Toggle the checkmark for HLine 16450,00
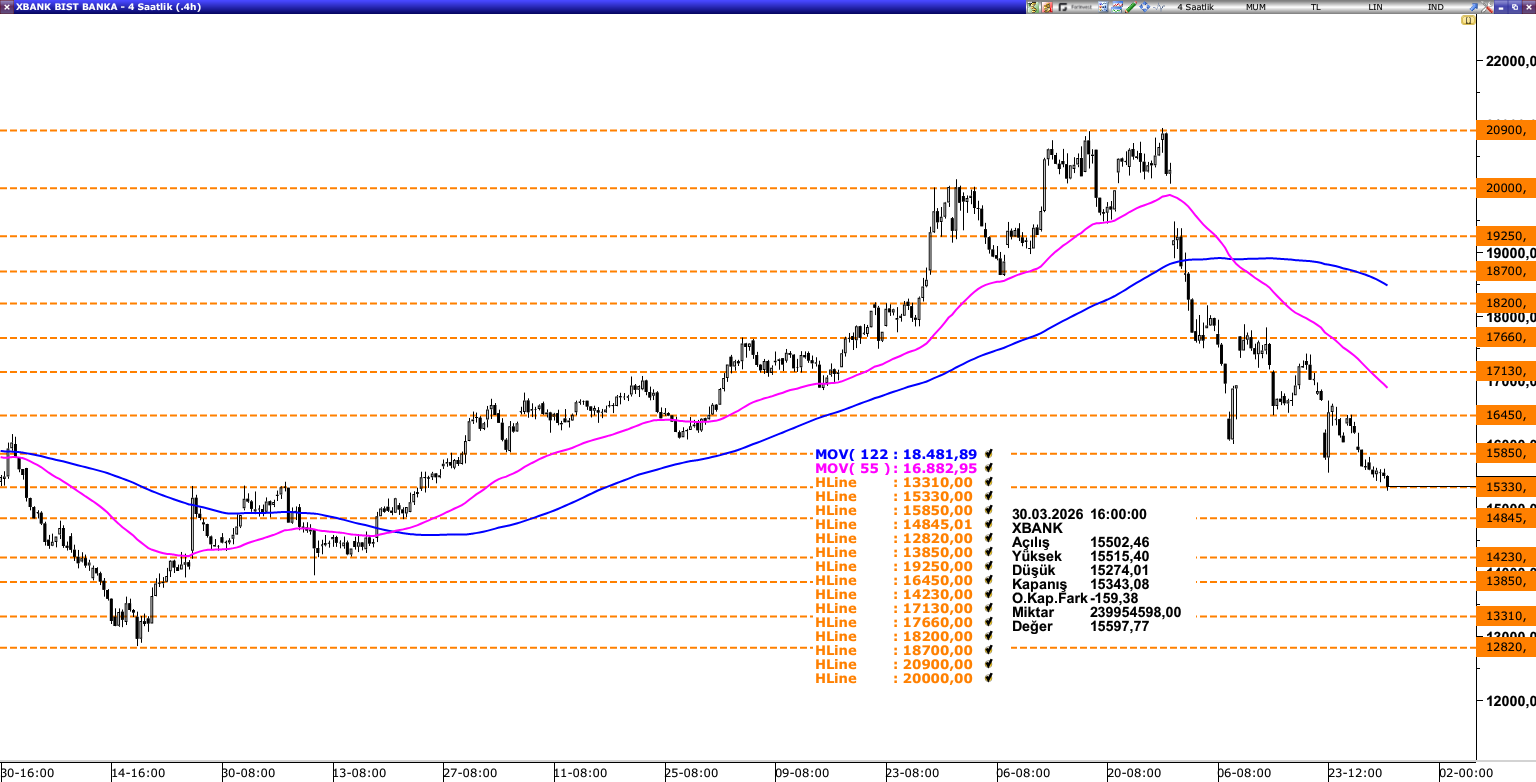Image resolution: width=1536 pixels, height=782 pixels. [988, 580]
